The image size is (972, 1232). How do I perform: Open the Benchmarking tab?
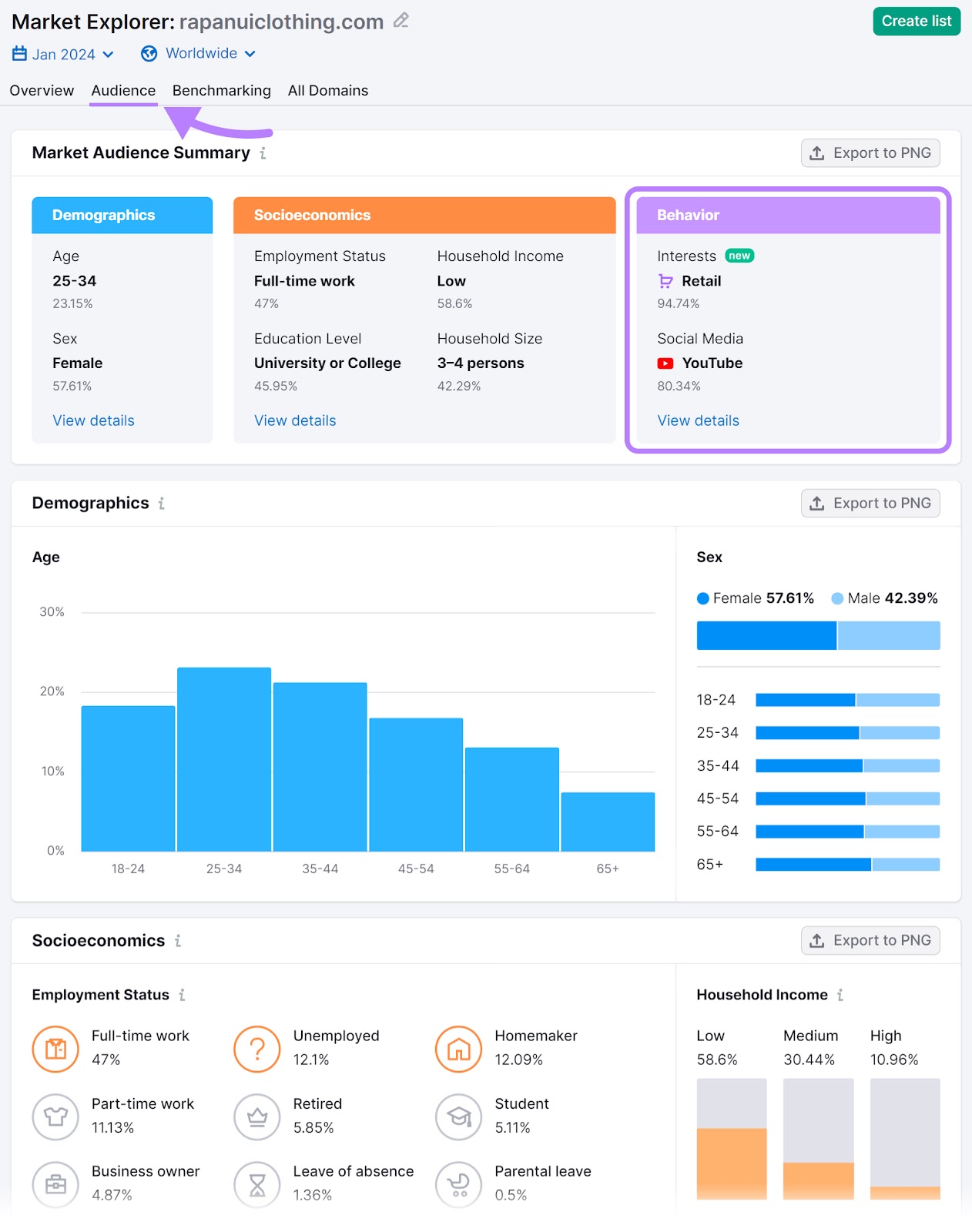coord(222,91)
